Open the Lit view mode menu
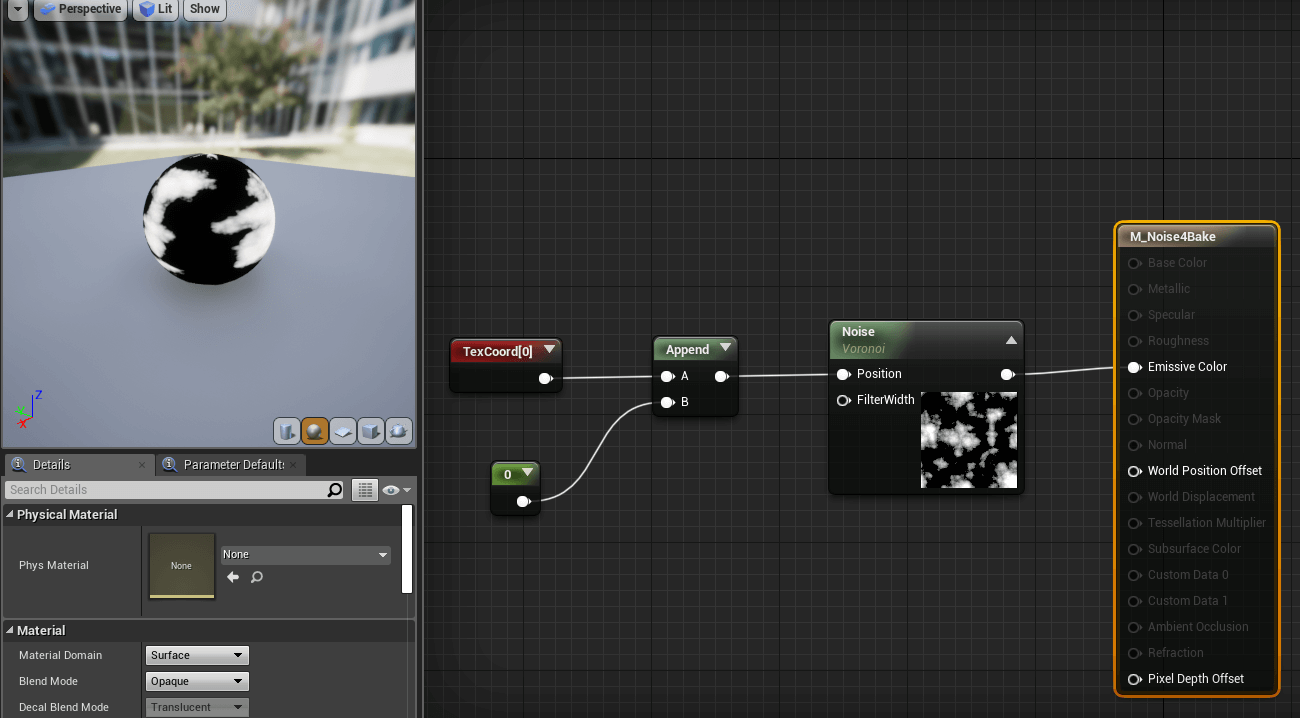The image size is (1300, 718). pos(155,9)
